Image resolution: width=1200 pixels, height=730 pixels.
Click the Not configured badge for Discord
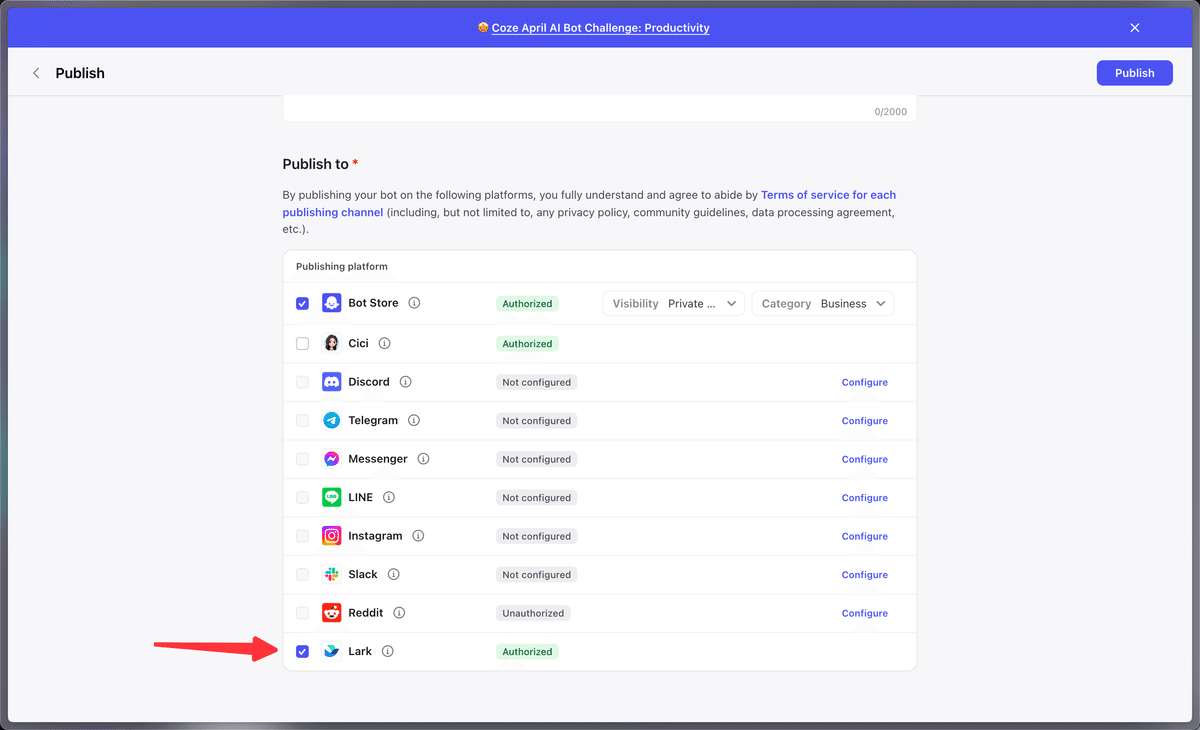[537, 382]
